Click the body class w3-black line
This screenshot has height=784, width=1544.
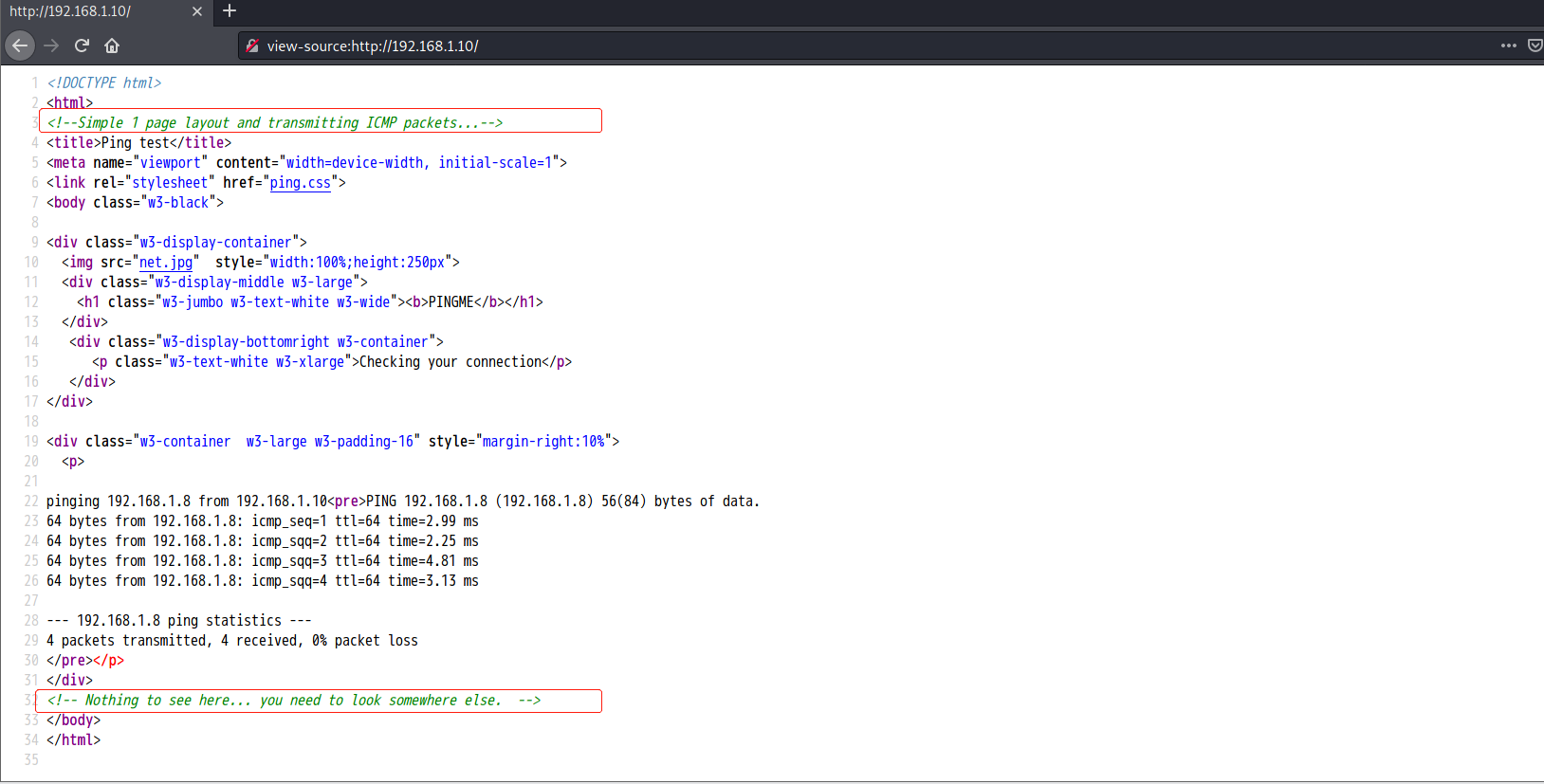(x=136, y=203)
